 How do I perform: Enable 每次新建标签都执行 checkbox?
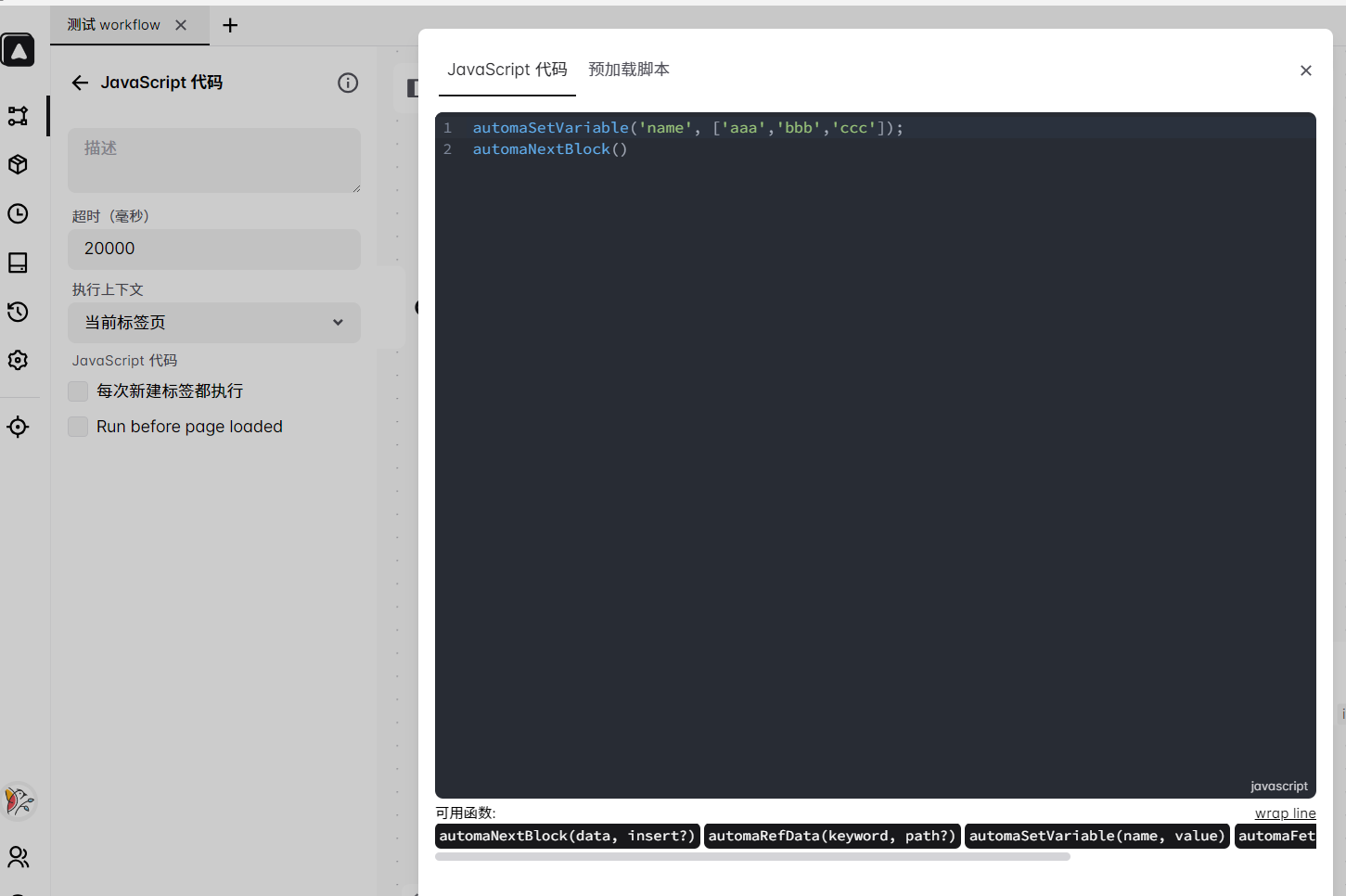pos(78,391)
